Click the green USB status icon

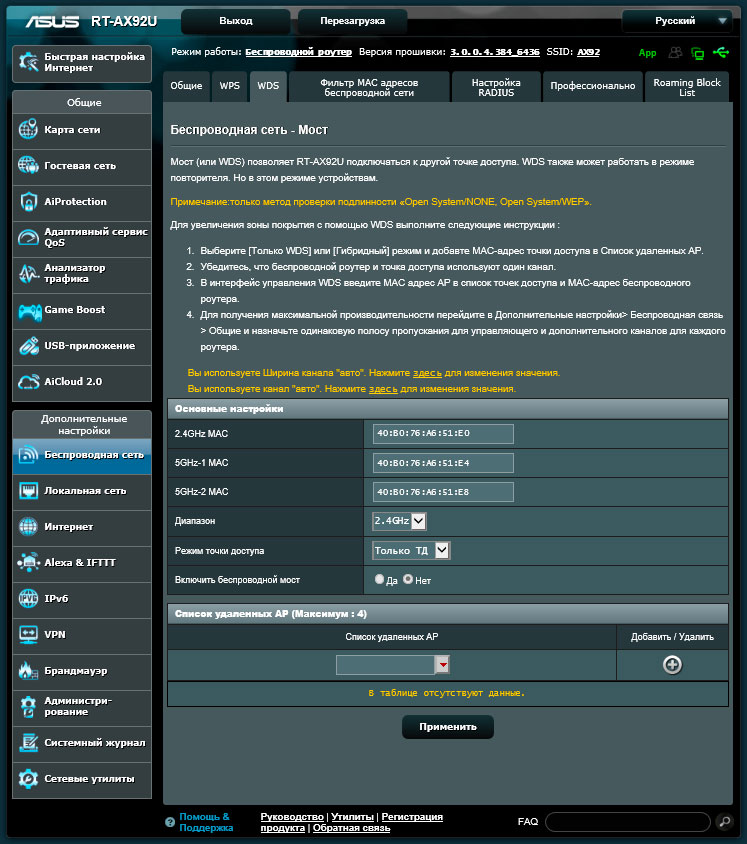tap(721, 52)
